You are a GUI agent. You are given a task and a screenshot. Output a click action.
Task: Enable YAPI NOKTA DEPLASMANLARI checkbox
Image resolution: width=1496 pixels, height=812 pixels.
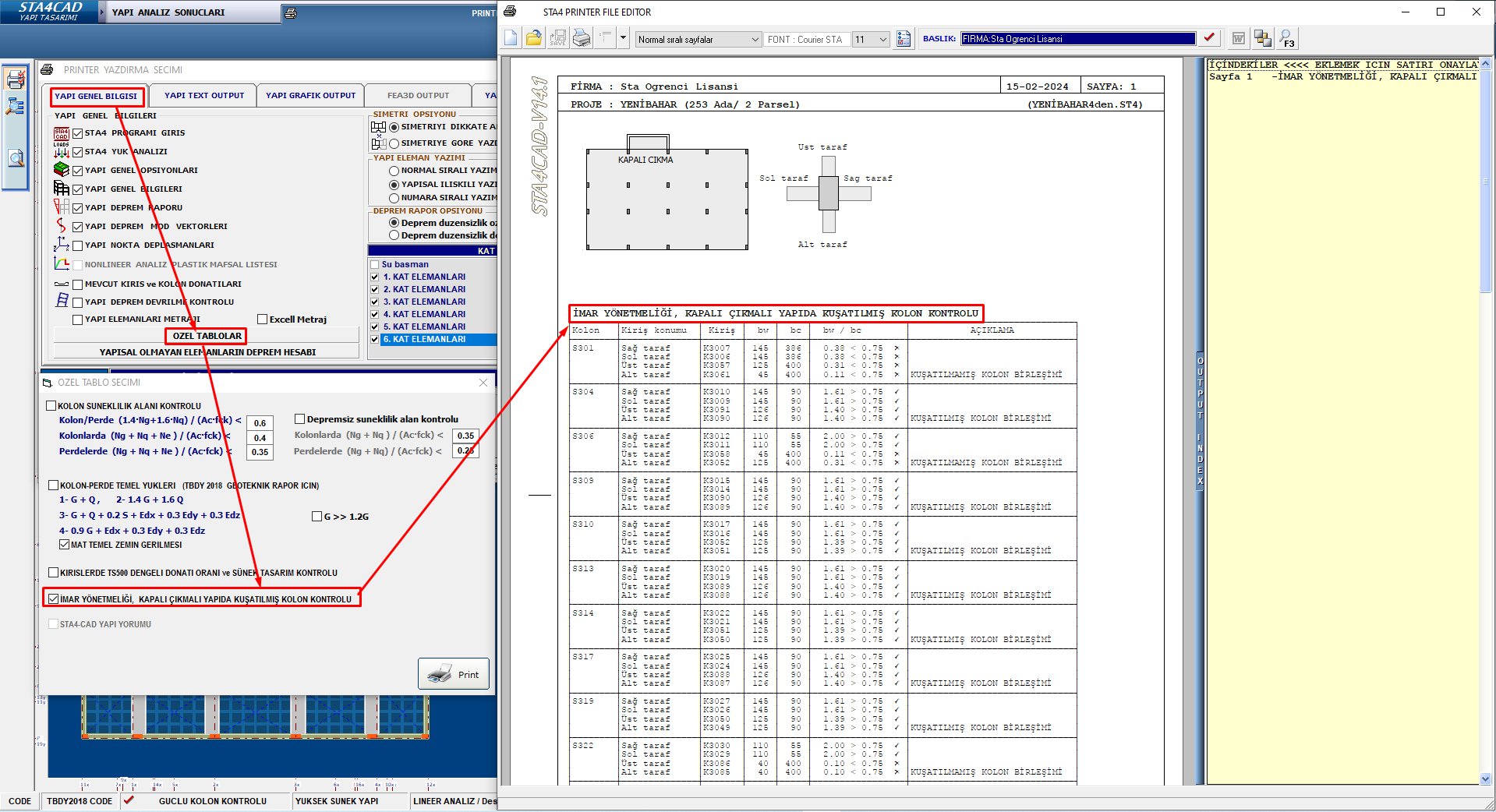77,245
